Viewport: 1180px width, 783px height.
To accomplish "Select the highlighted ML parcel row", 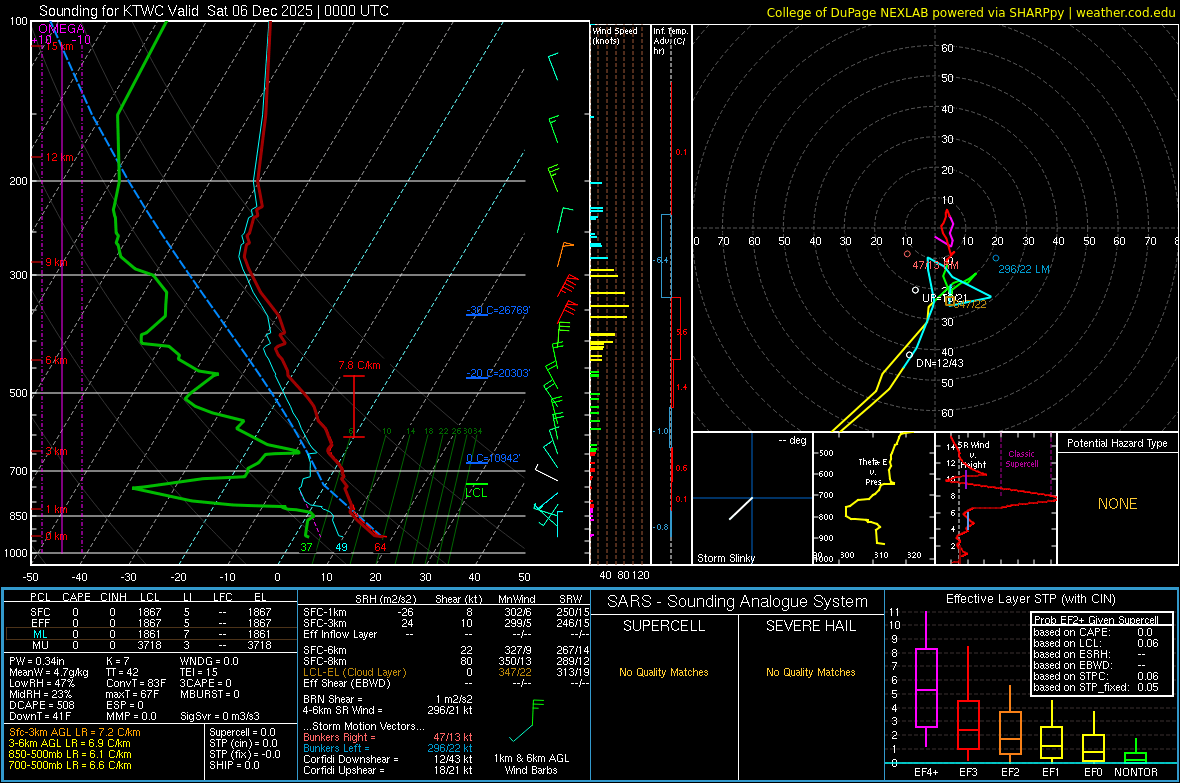I will coord(151,634).
